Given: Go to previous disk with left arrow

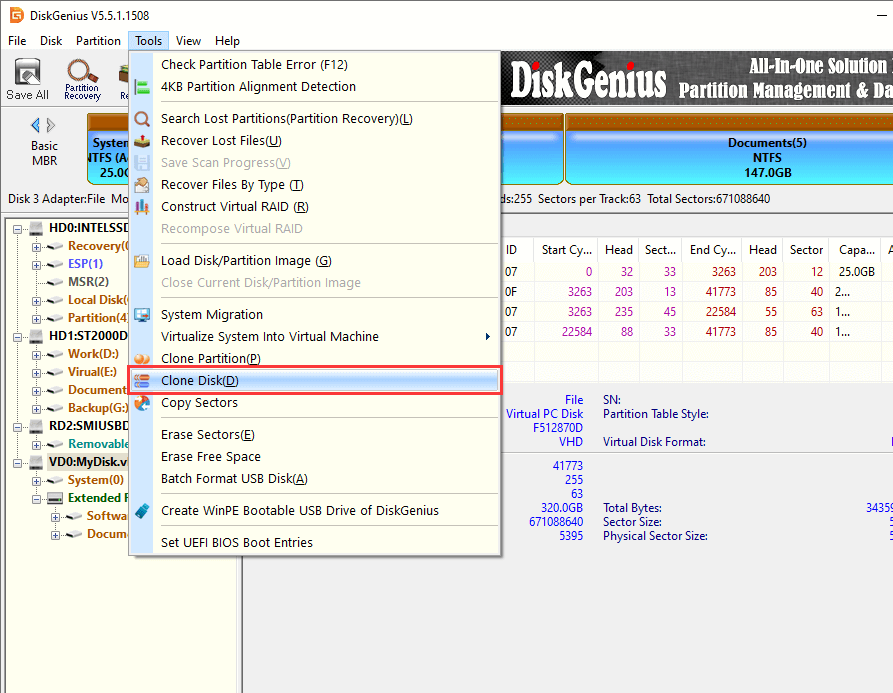Looking at the screenshot, I should point(36,125).
